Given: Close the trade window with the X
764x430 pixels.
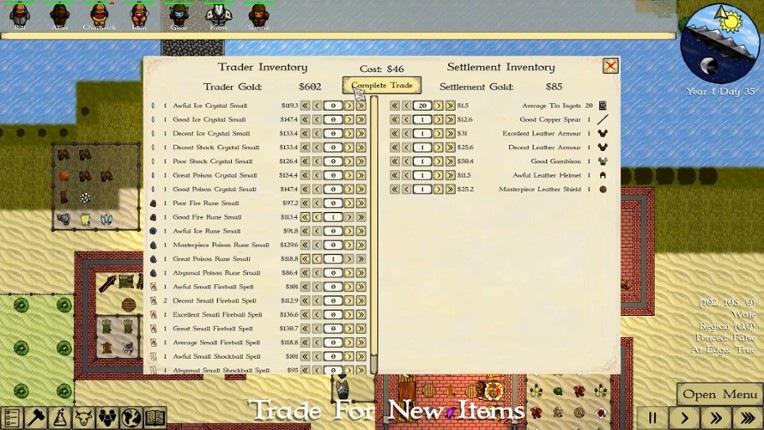Looking at the screenshot, I should [610, 66].
